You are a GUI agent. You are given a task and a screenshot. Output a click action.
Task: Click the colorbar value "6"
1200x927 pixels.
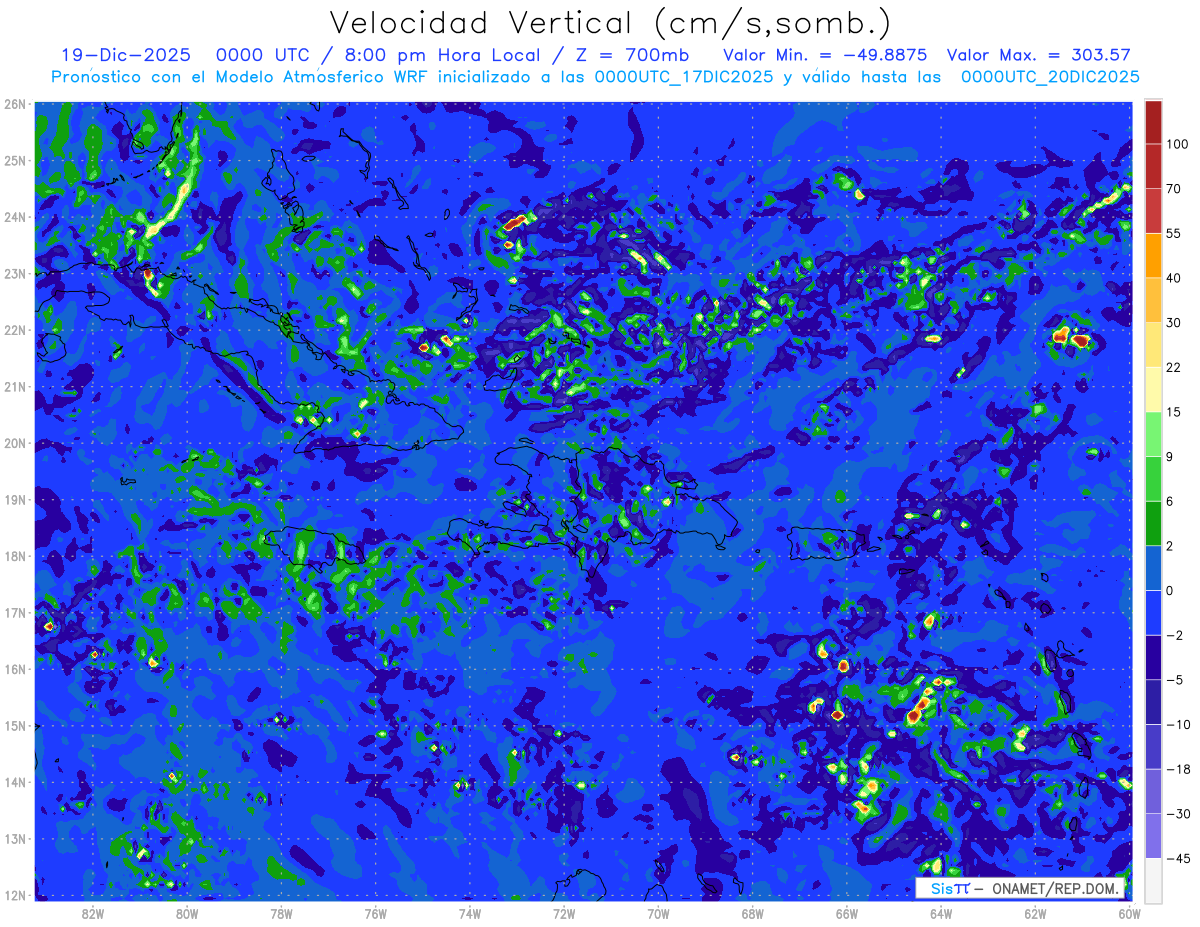(1169, 501)
